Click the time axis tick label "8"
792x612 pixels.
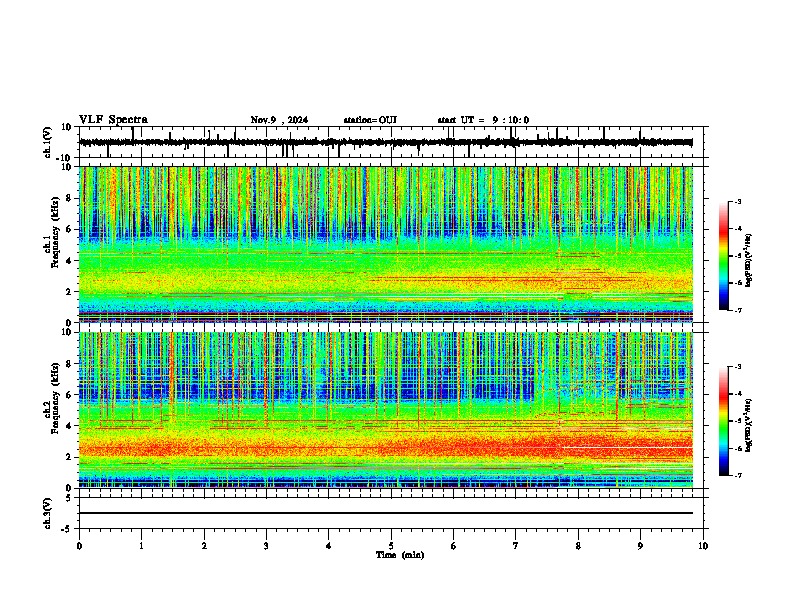coord(578,546)
